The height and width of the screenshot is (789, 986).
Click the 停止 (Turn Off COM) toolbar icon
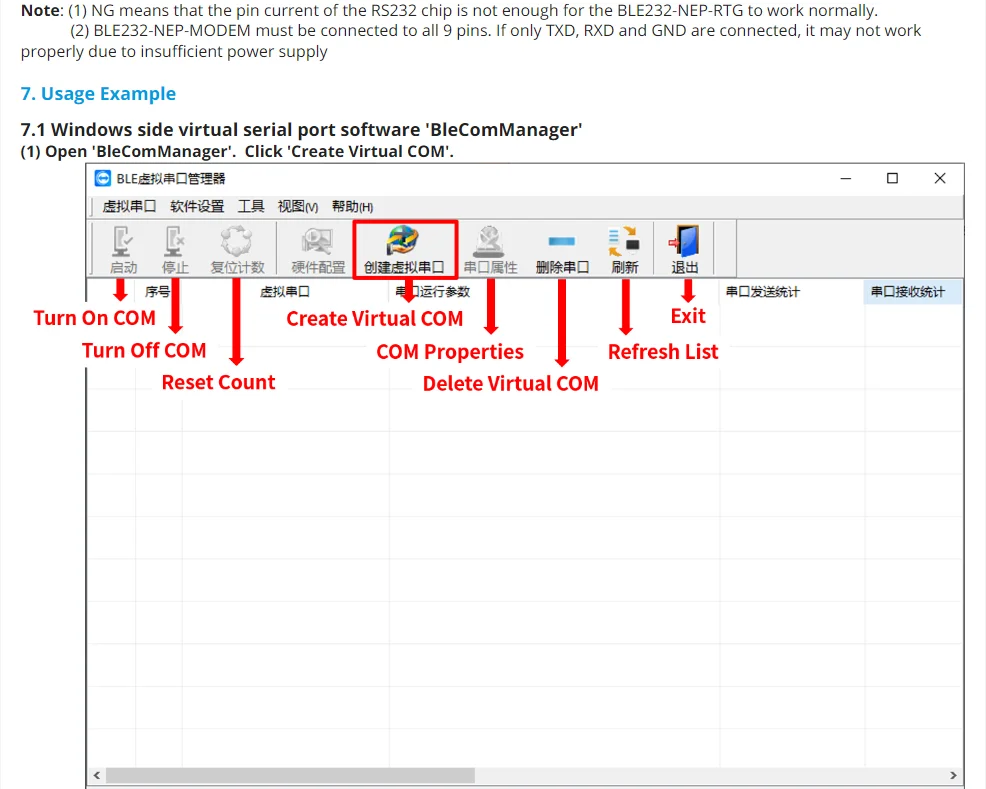pyautogui.click(x=175, y=250)
